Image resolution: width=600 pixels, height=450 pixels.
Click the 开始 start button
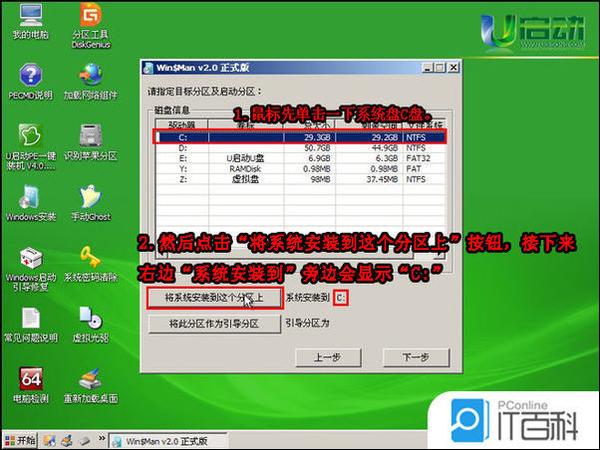click(x=20, y=440)
